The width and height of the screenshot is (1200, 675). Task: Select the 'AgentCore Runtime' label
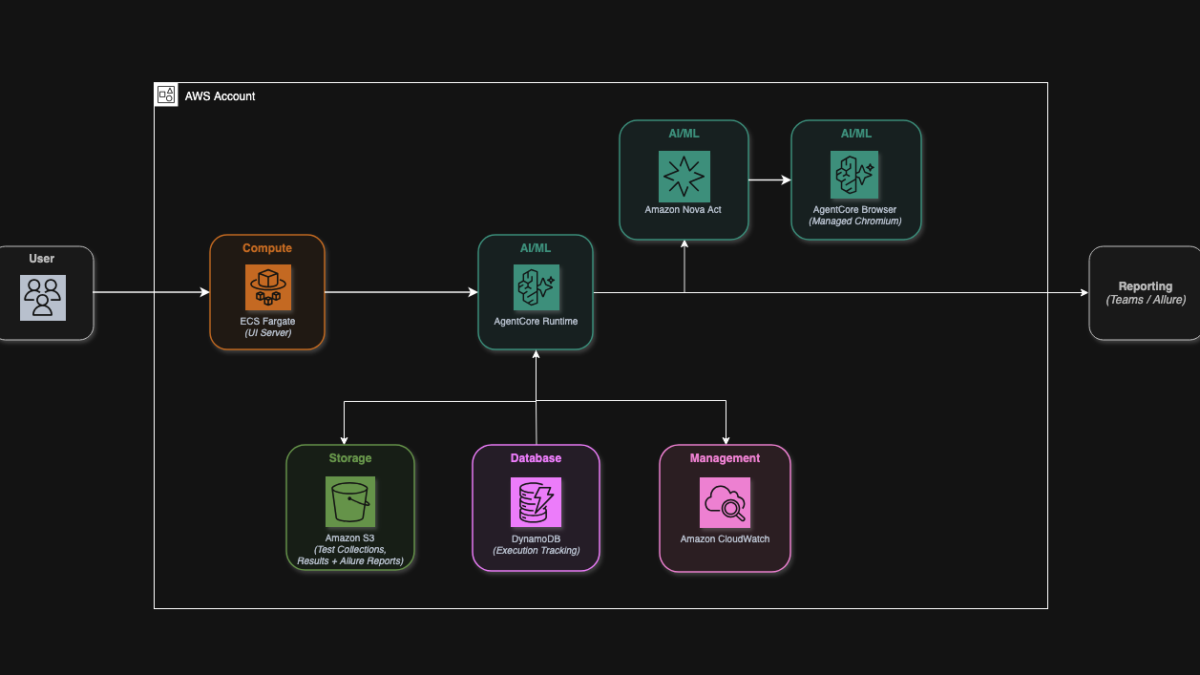point(536,321)
